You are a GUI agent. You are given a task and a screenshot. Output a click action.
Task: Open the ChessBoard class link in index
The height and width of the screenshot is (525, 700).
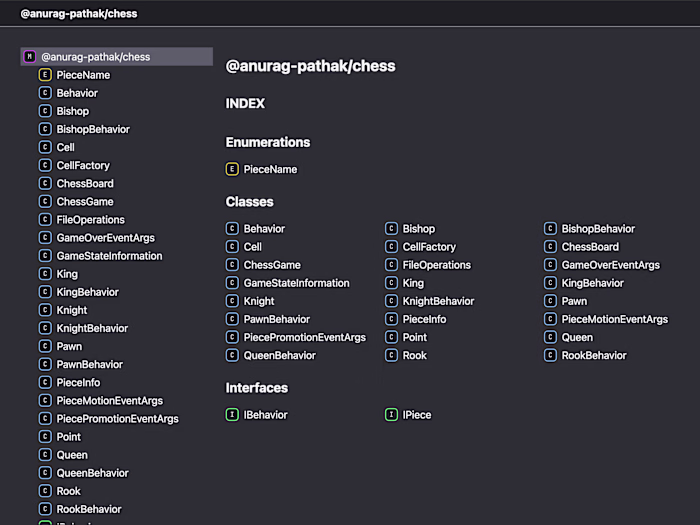pyautogui.click(x=590, y=247)
